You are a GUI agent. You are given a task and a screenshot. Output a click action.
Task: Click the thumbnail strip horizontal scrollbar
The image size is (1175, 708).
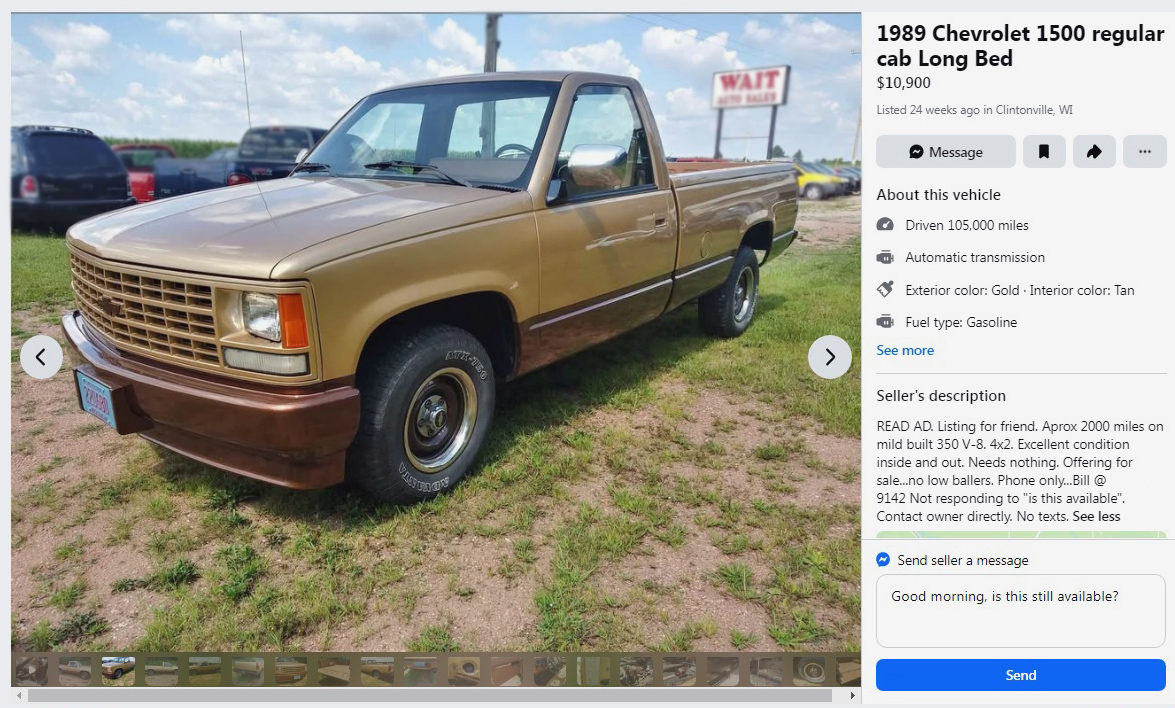pyautogui.click(x=429, y=695)
